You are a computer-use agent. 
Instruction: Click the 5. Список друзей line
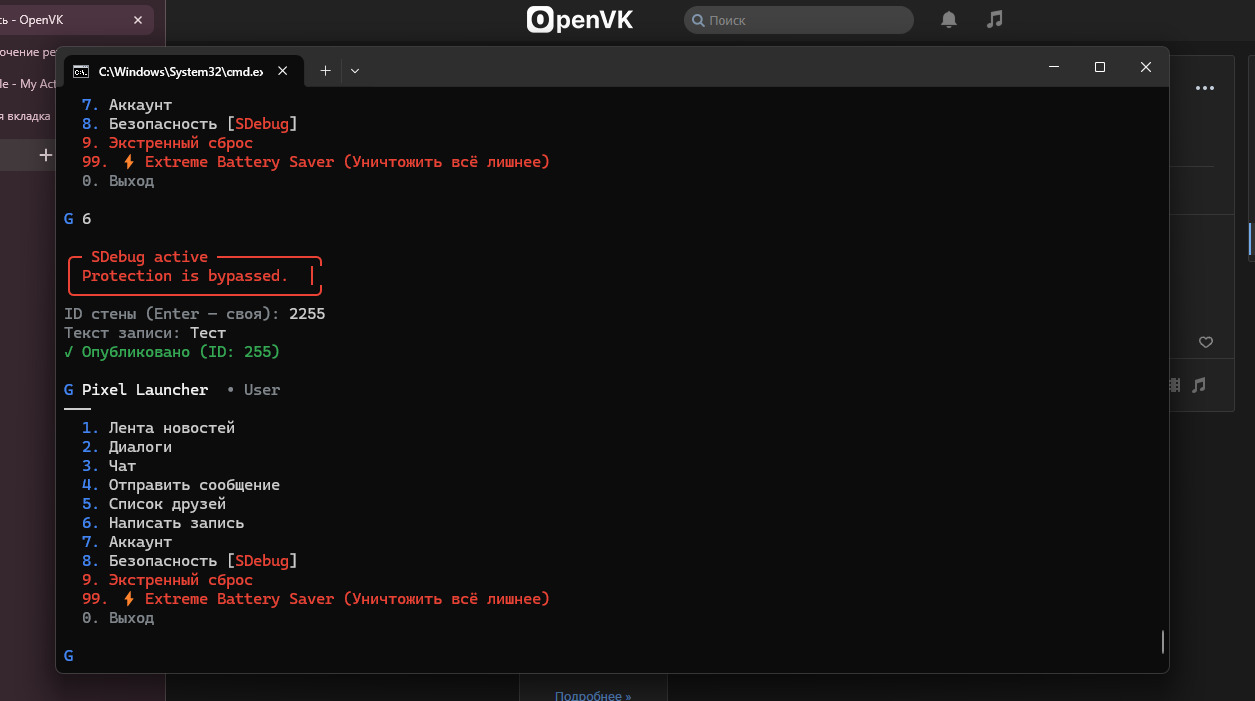pyautogui.click(x=154, y=504)
